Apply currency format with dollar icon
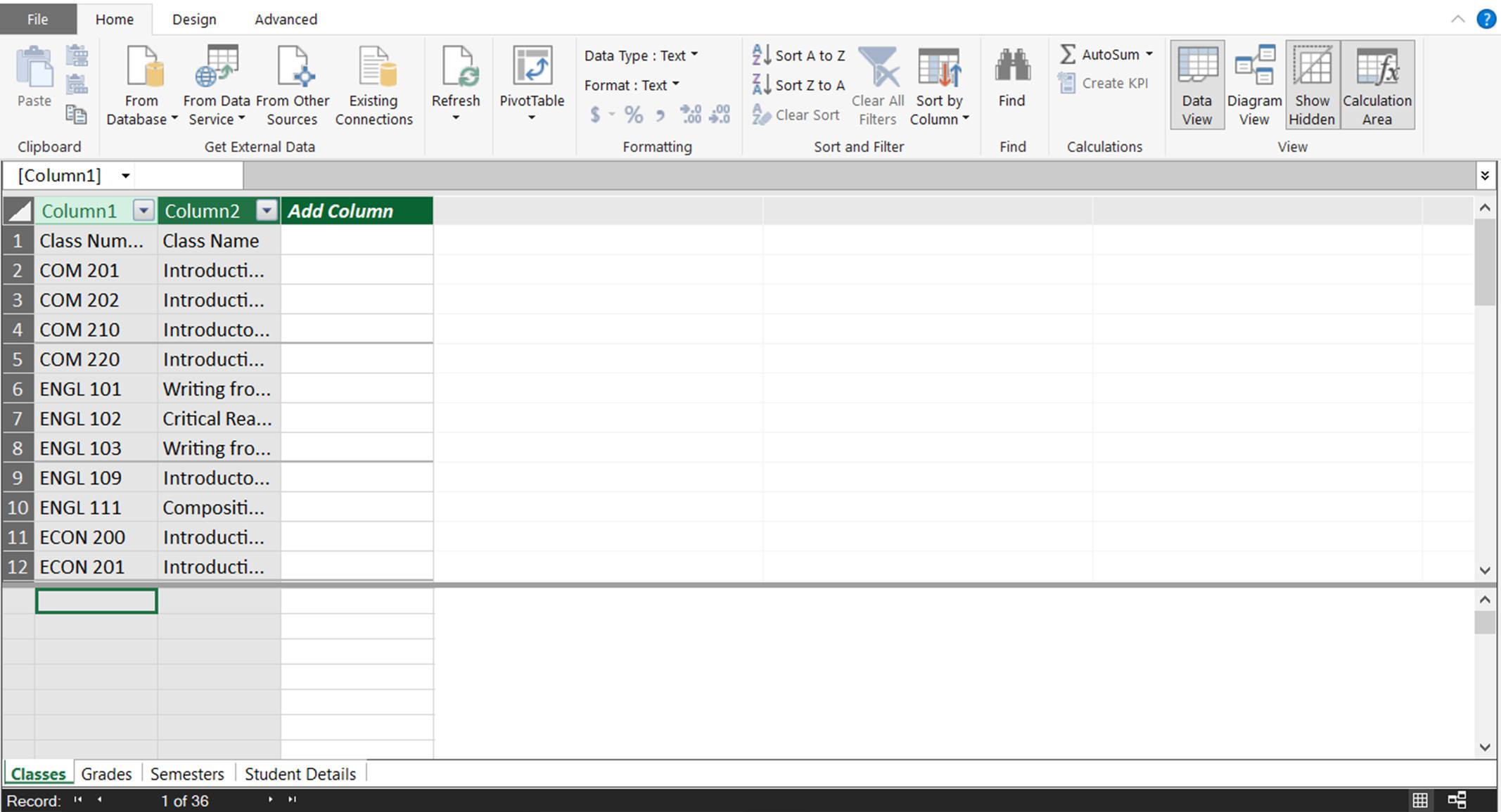The height and width of the screenshot is (812, 1501). click(595, 115)
